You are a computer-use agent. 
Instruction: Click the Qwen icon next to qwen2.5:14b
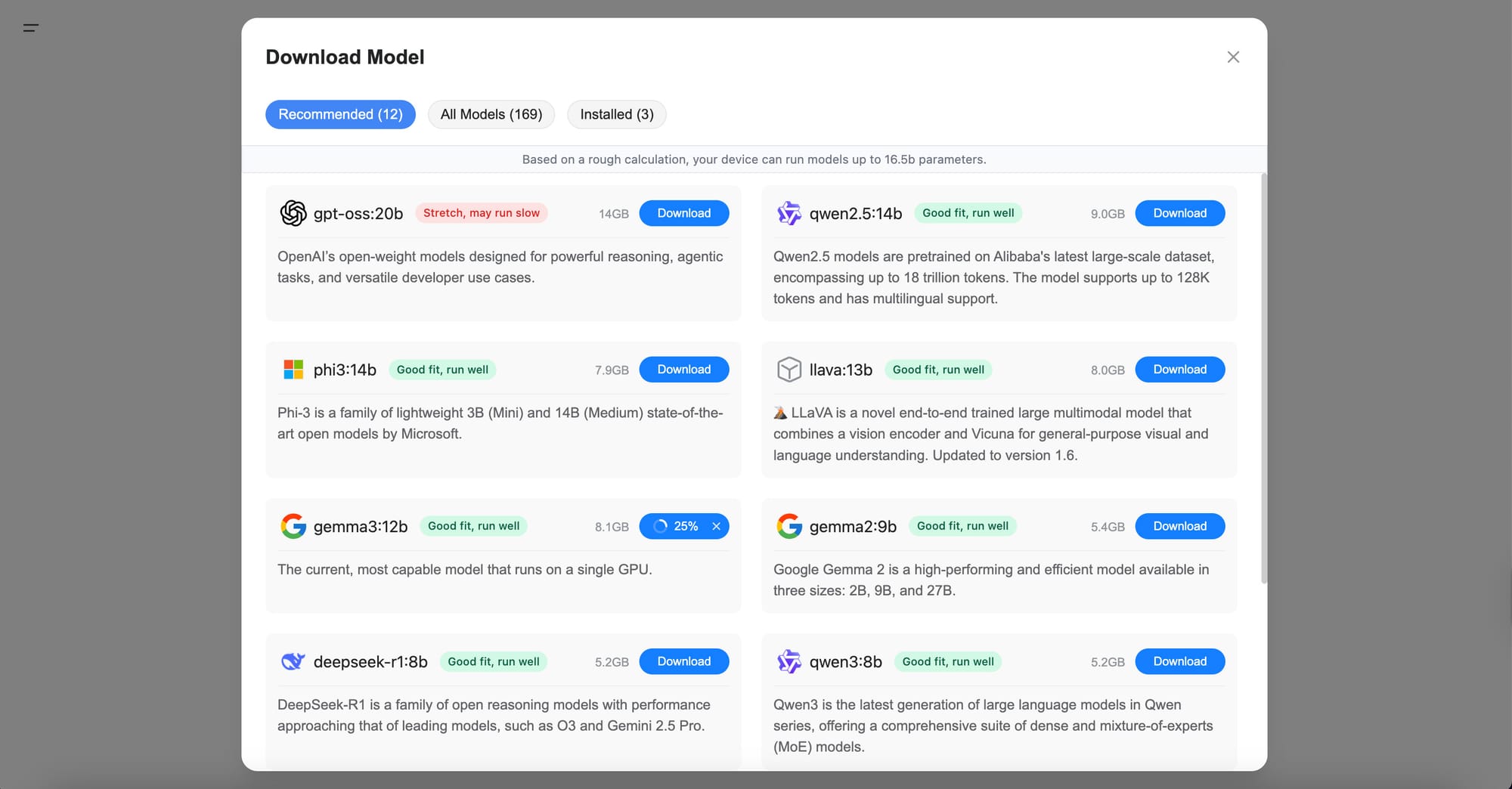(x=789, y=213)
